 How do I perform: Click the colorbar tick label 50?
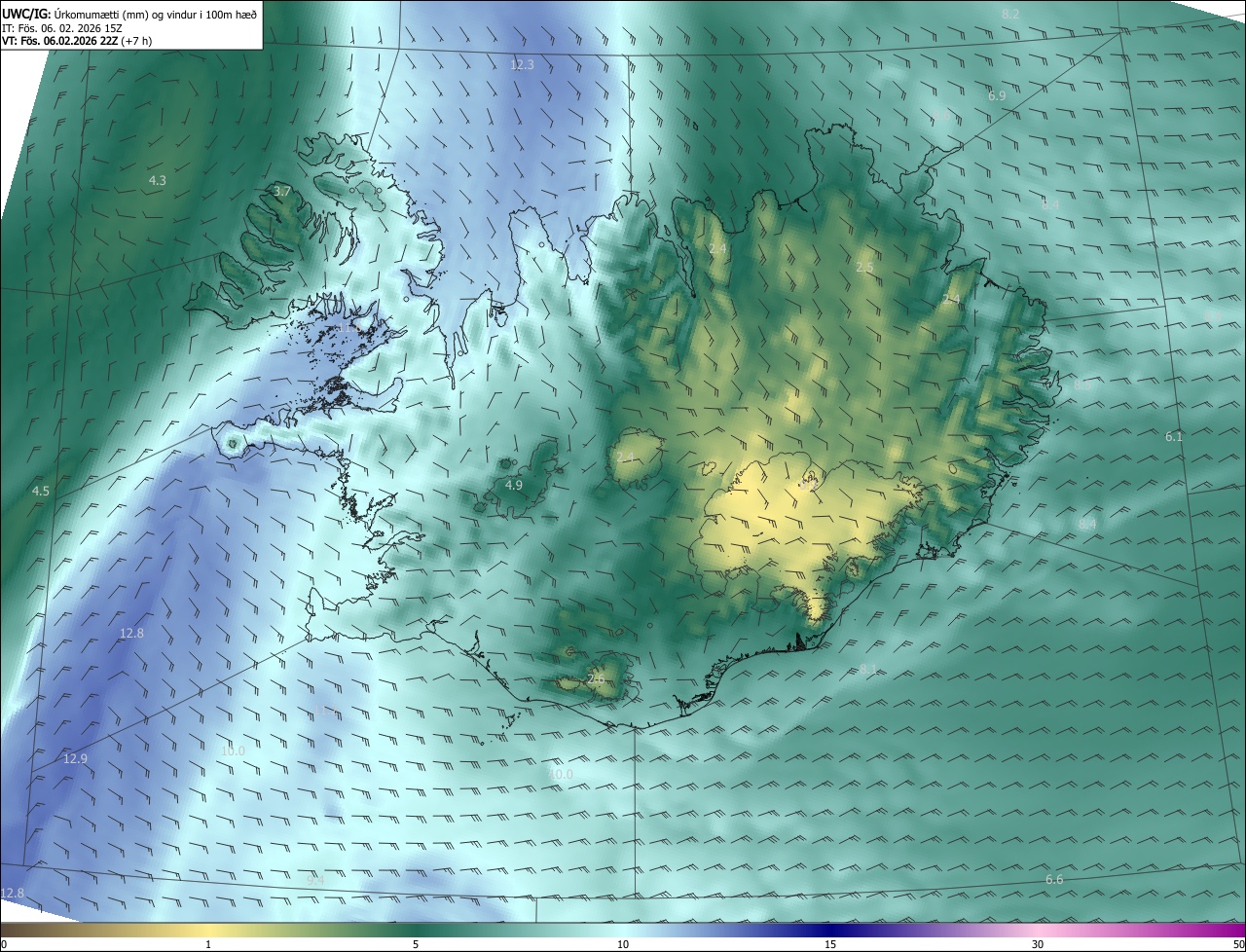tap(1238, 944)
